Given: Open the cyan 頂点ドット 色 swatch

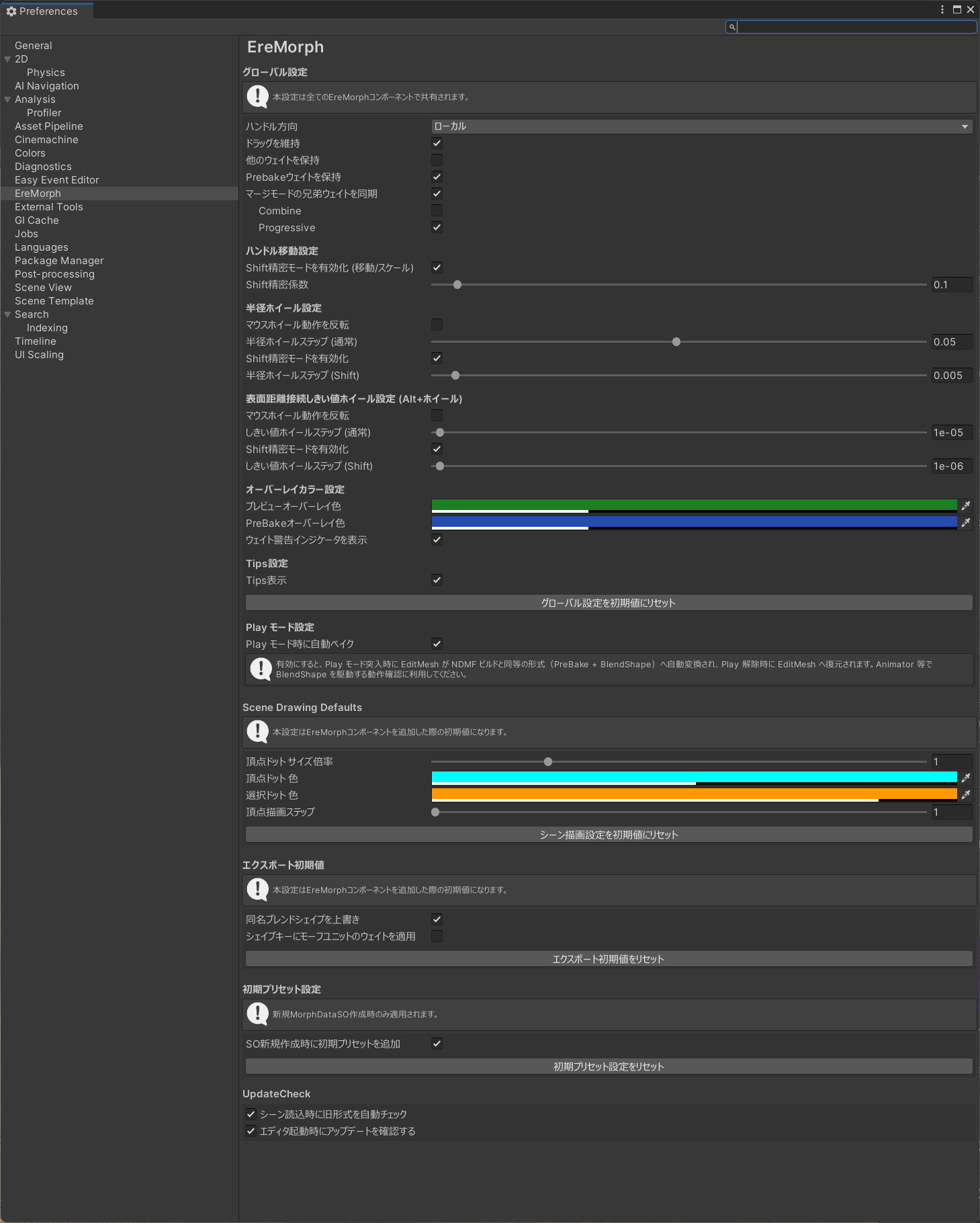Looking at the screenshot, I should tap(694, 778).
